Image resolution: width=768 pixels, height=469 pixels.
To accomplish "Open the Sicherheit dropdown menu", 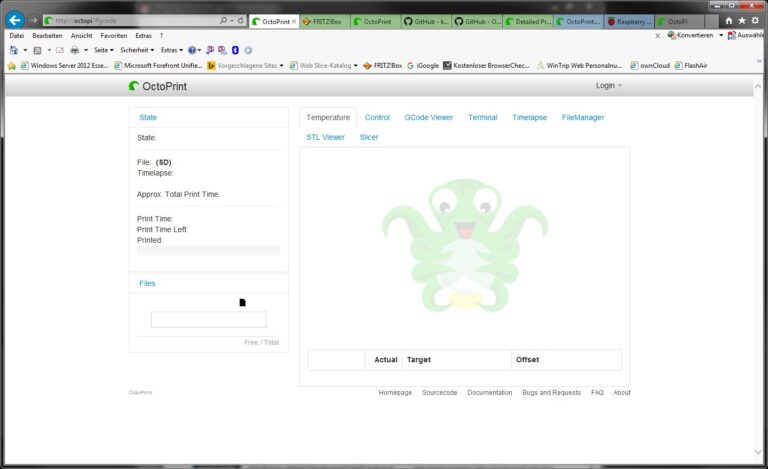I will (x=137, y=50).
